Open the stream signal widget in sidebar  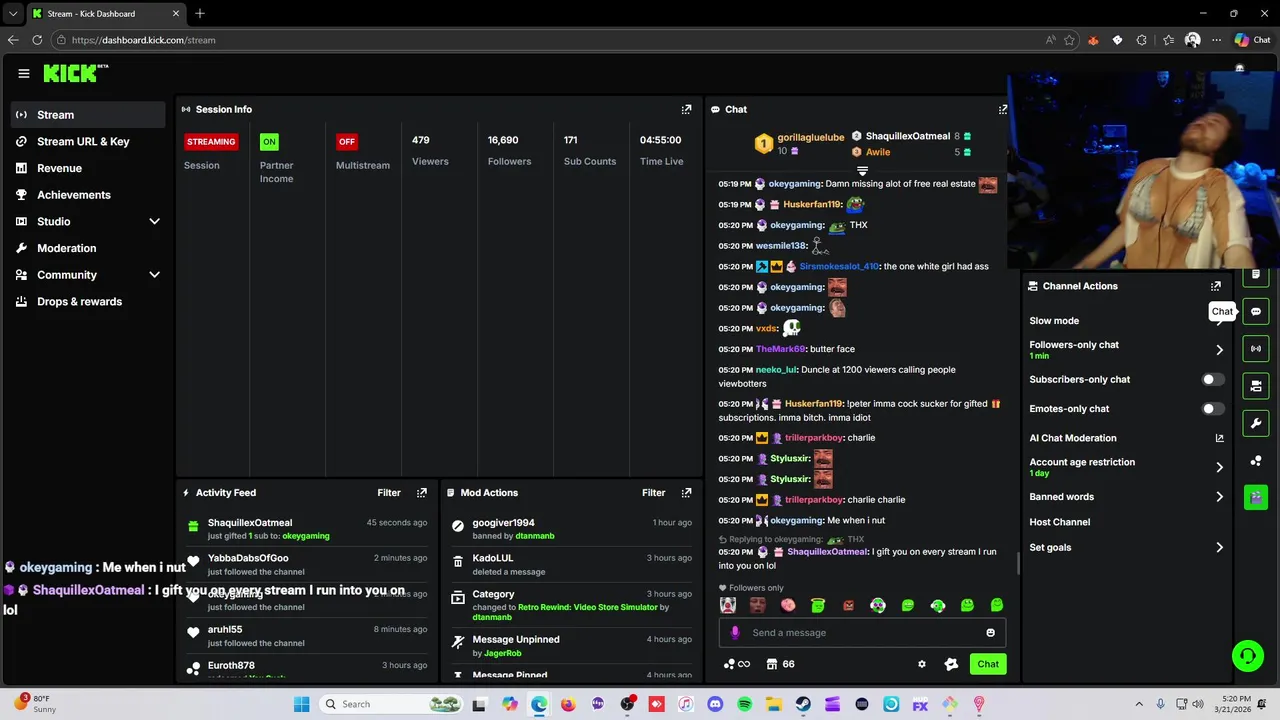coord(1256,349)
